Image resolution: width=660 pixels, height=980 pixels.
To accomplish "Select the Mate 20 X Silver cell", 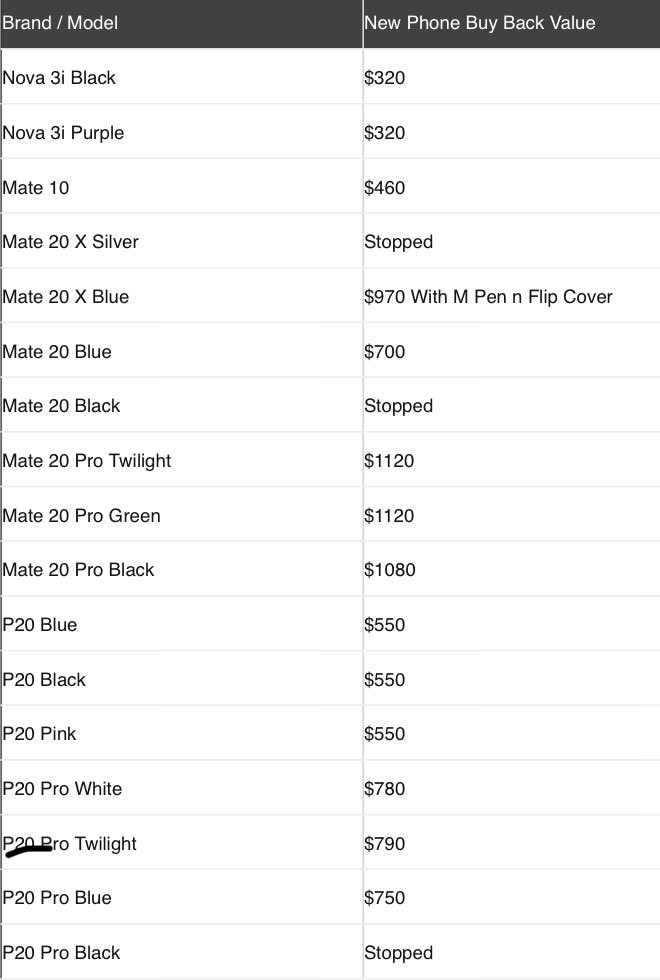I will 70,242.
